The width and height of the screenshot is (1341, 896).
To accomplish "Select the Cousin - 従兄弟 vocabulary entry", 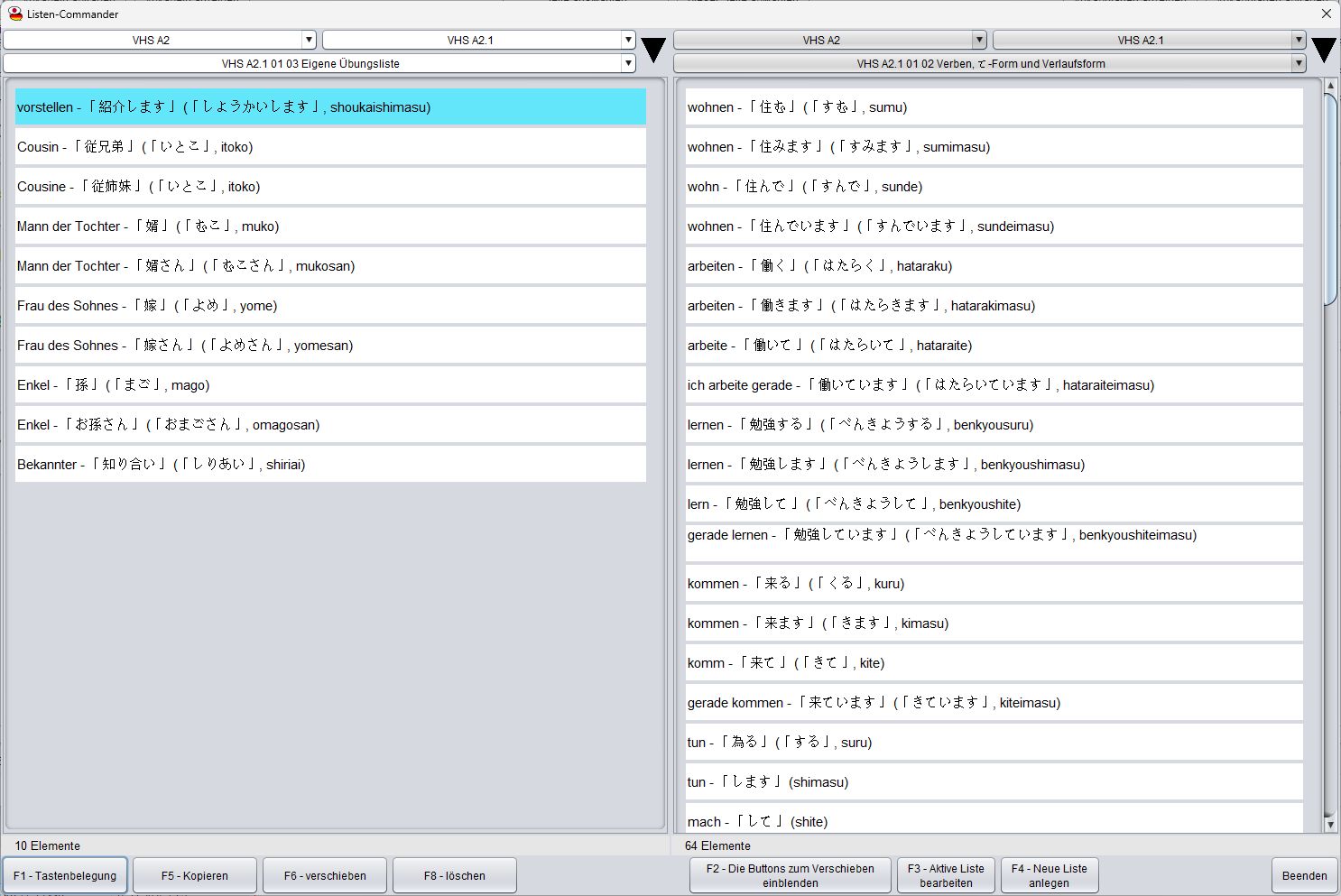I will (x=330, y=146).
